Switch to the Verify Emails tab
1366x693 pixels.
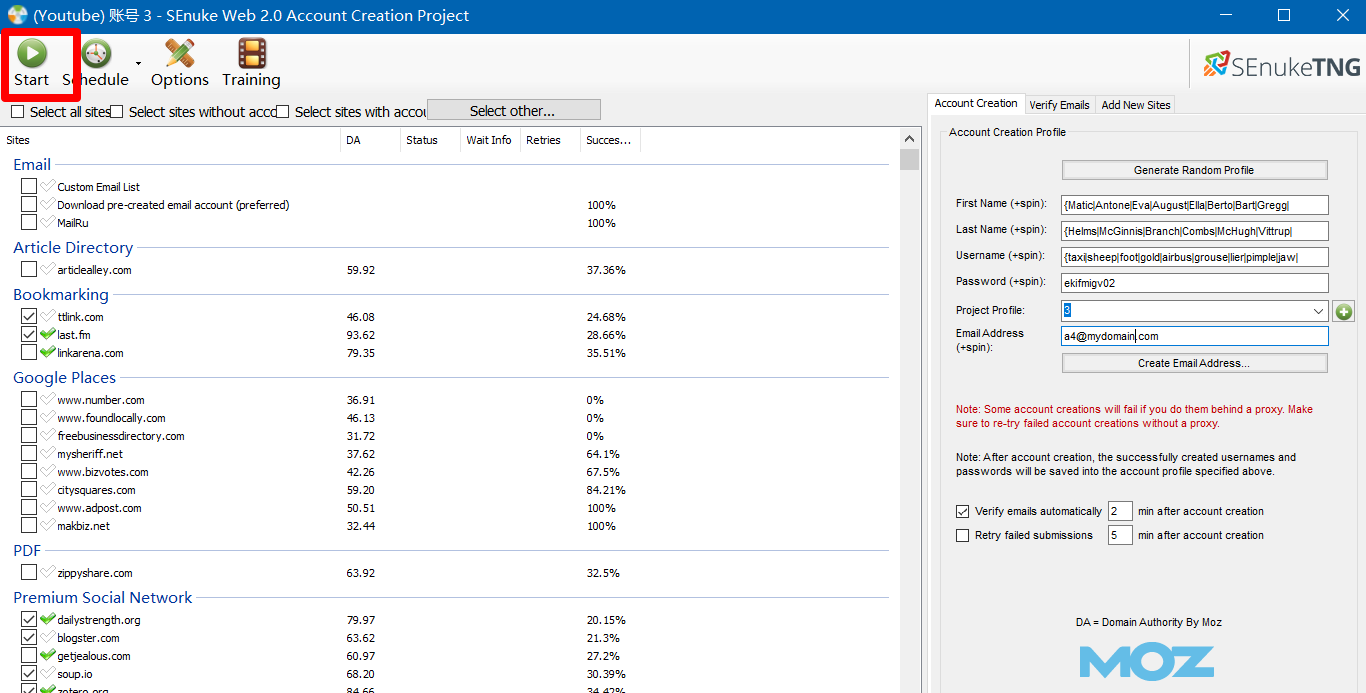pyautogui.click(x=1059, y=104)
